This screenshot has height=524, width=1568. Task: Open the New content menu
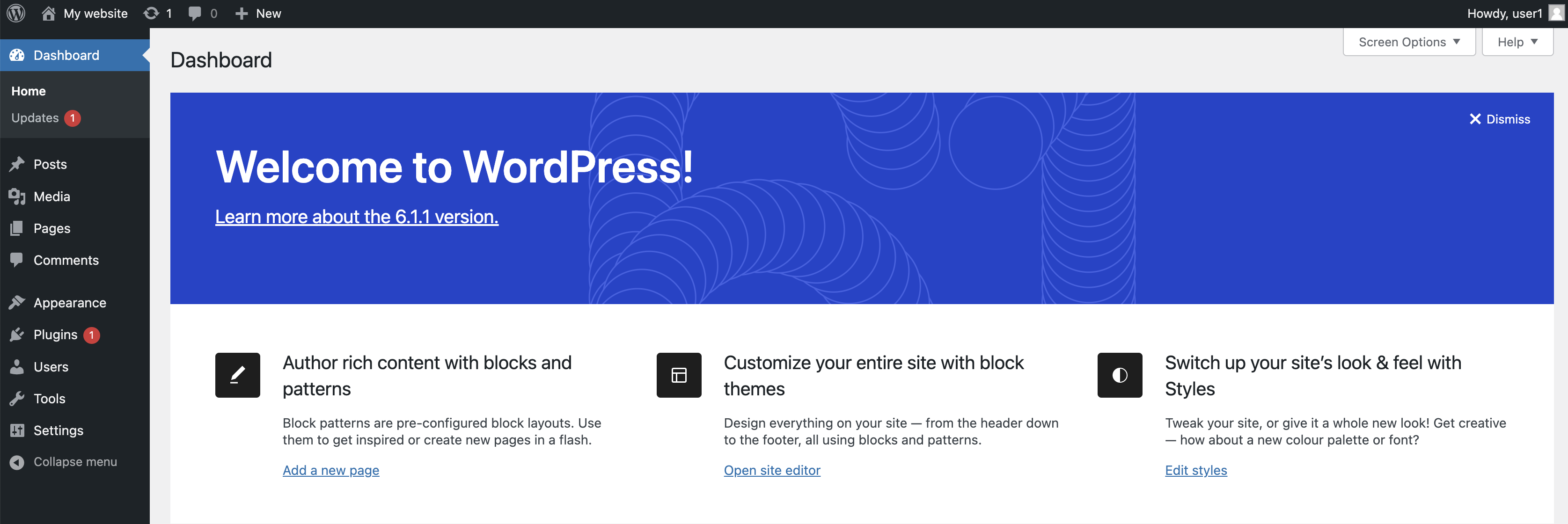(x=258, y=14)
